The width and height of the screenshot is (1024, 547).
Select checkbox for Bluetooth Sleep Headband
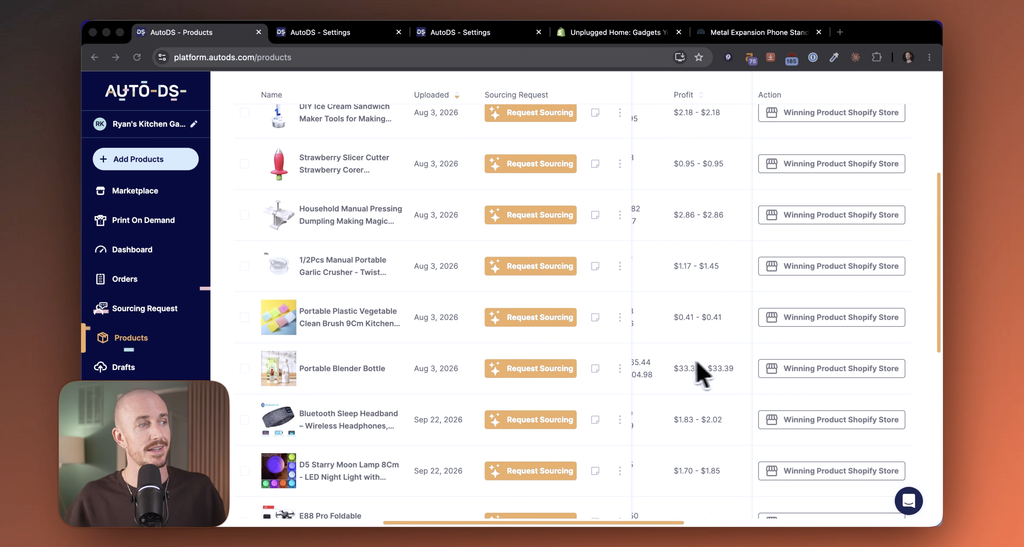point(244,420)
